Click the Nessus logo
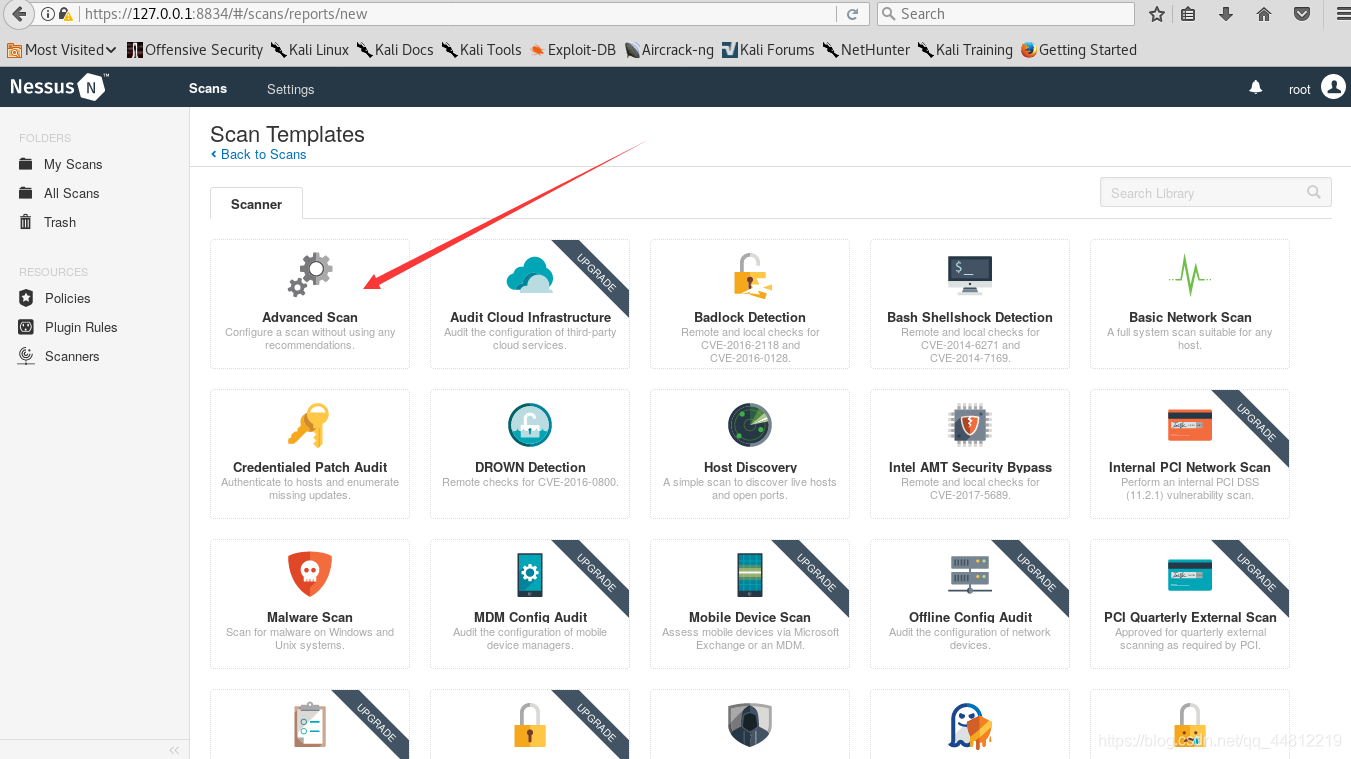This screenshot has height=759, width=1351. [59, 87]
